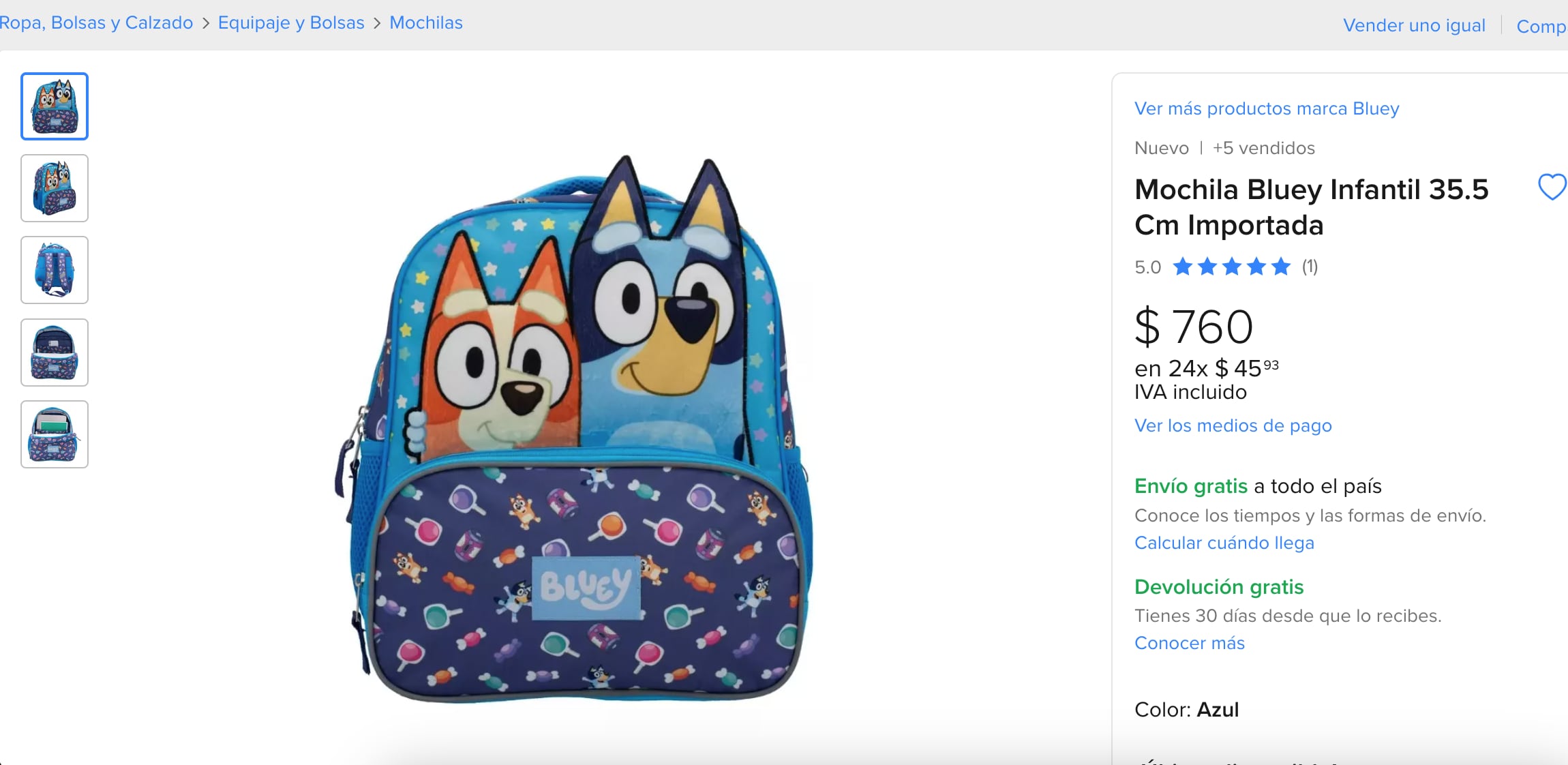Select the Azul color option
This screenshot has height=765, width=1568.
coord(1218,709)
